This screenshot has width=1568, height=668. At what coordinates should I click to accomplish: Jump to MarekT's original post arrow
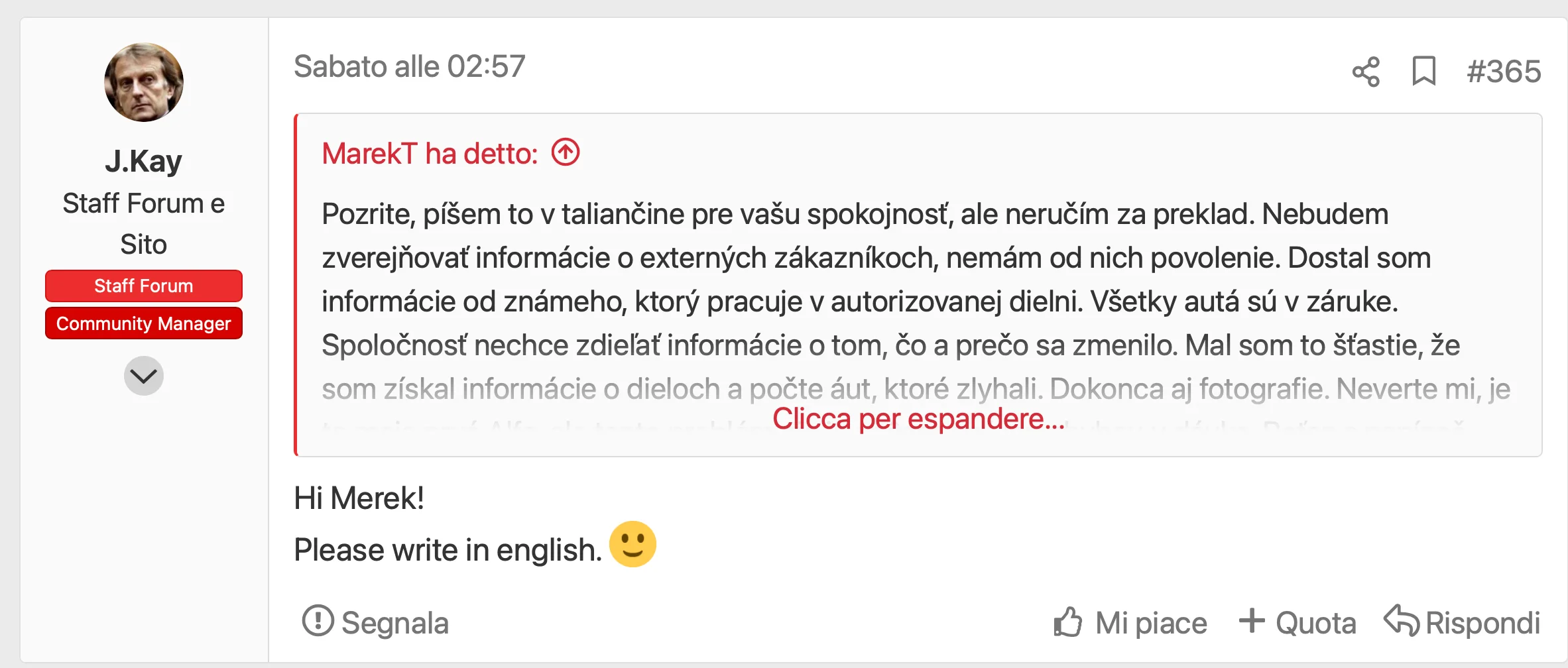click(x=566, y=152)
